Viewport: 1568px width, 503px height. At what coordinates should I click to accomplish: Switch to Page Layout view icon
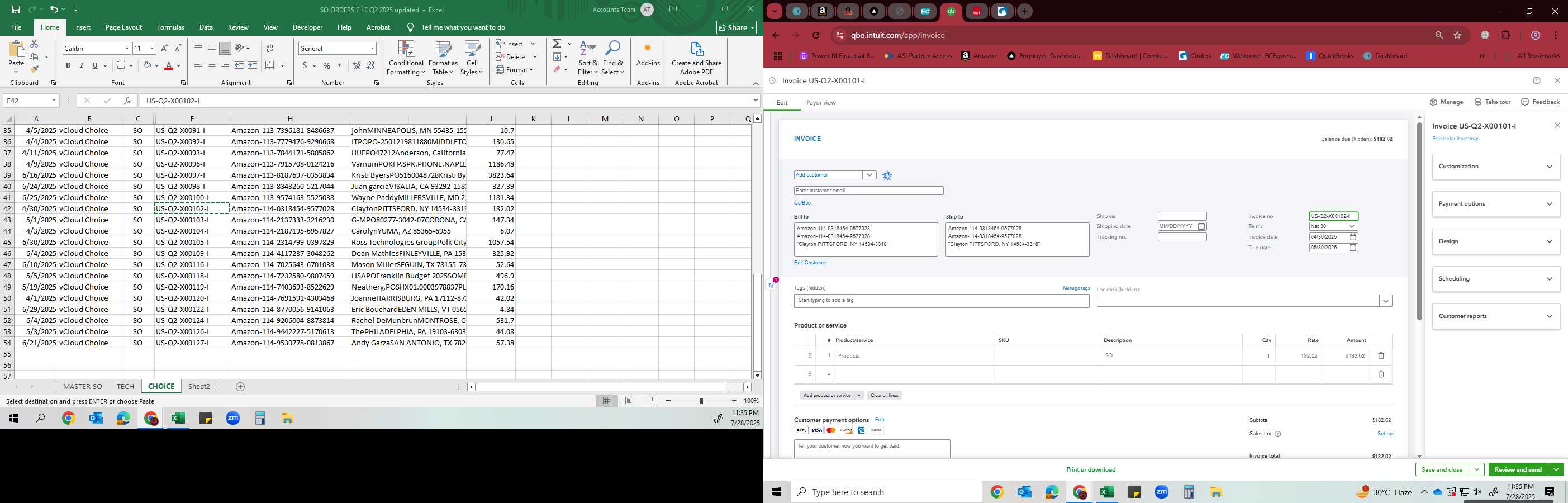tap(629, 401)
